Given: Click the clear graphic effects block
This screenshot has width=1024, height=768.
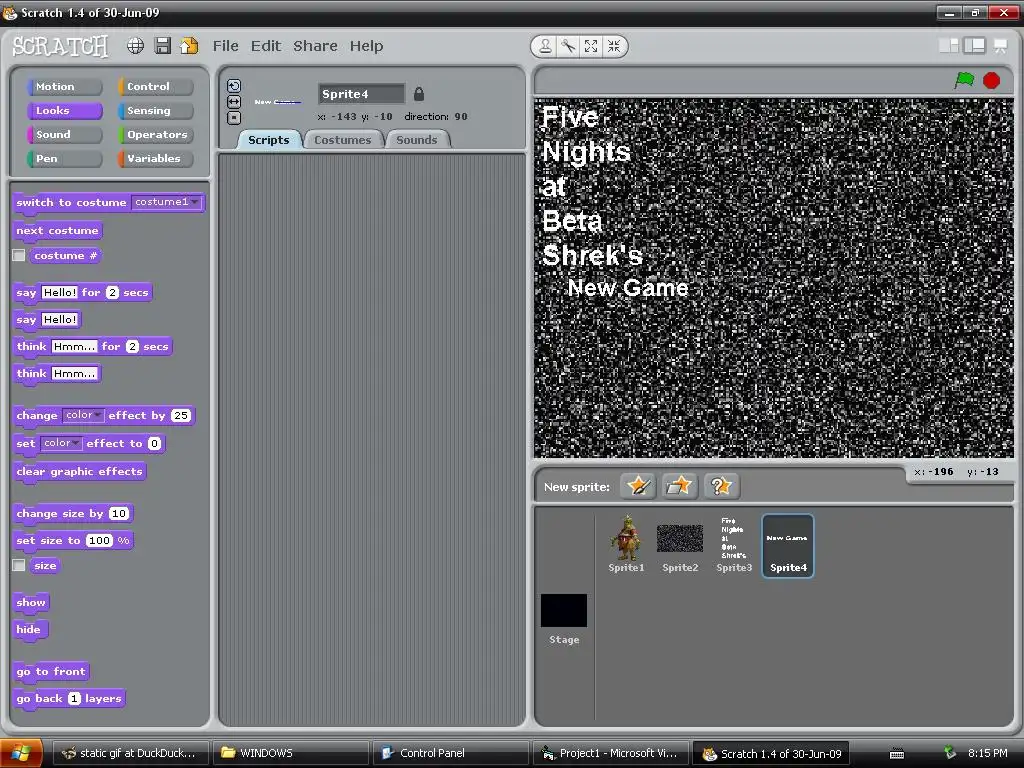Looking at the screenshot, I should (x=79, y=472).
